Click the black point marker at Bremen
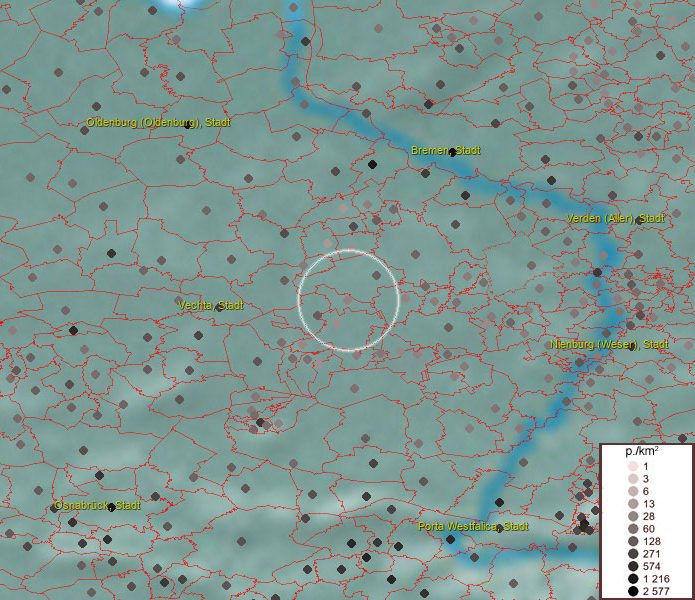The width and height of the screenshot is (695, 600). click(452, 153)
